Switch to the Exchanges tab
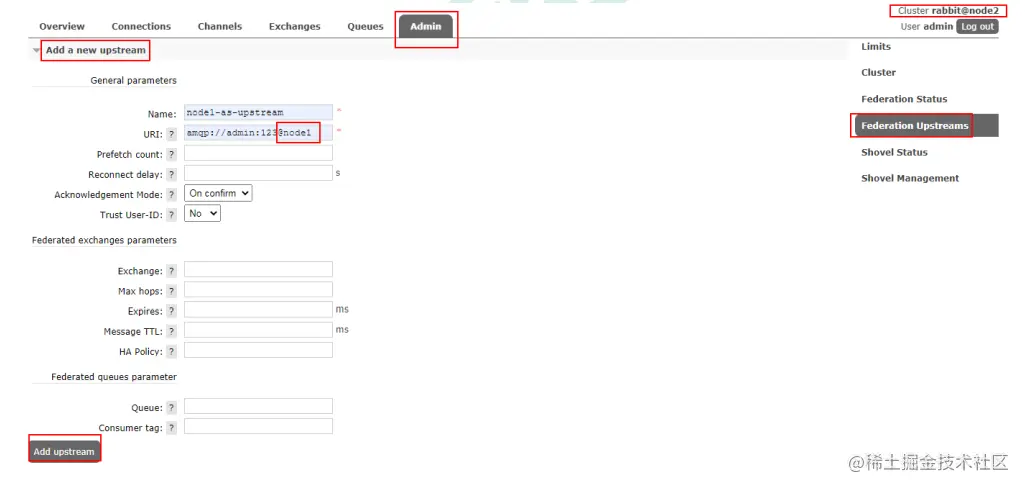This screenshot has height=489, width=1025. [x=295, y=26]
